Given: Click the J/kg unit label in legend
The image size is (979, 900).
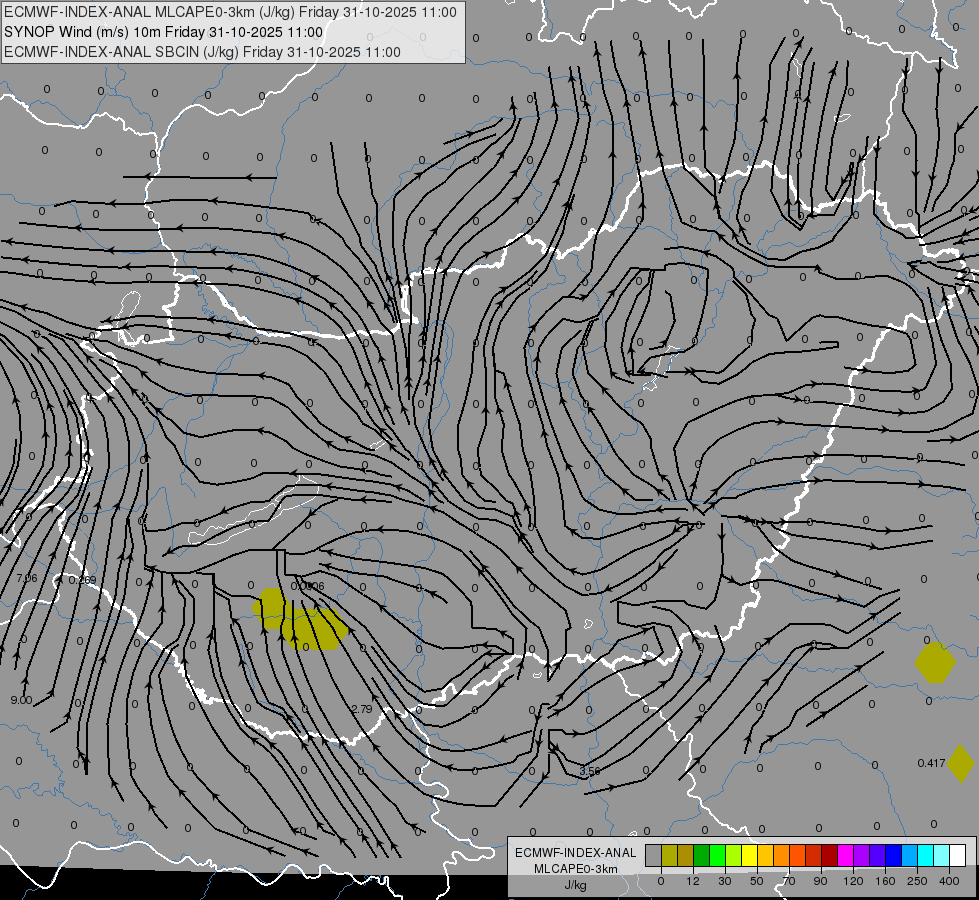Looking at the screenshot, I should pos(575,885).
